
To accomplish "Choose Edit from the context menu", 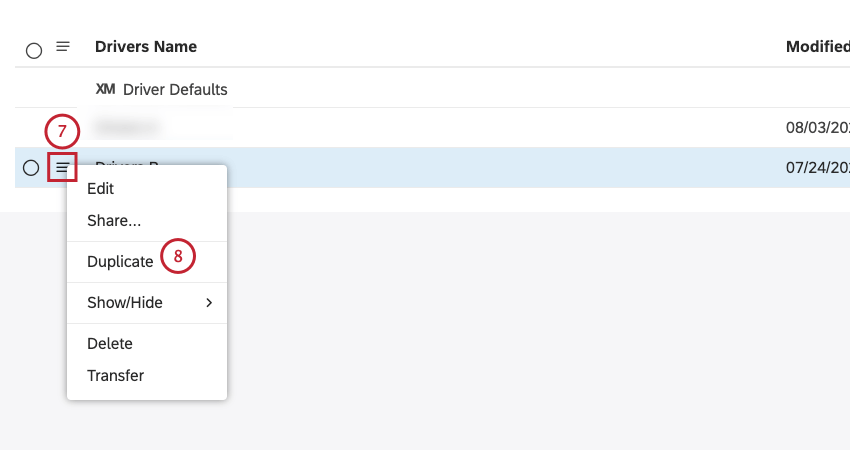I will point(100,189).
